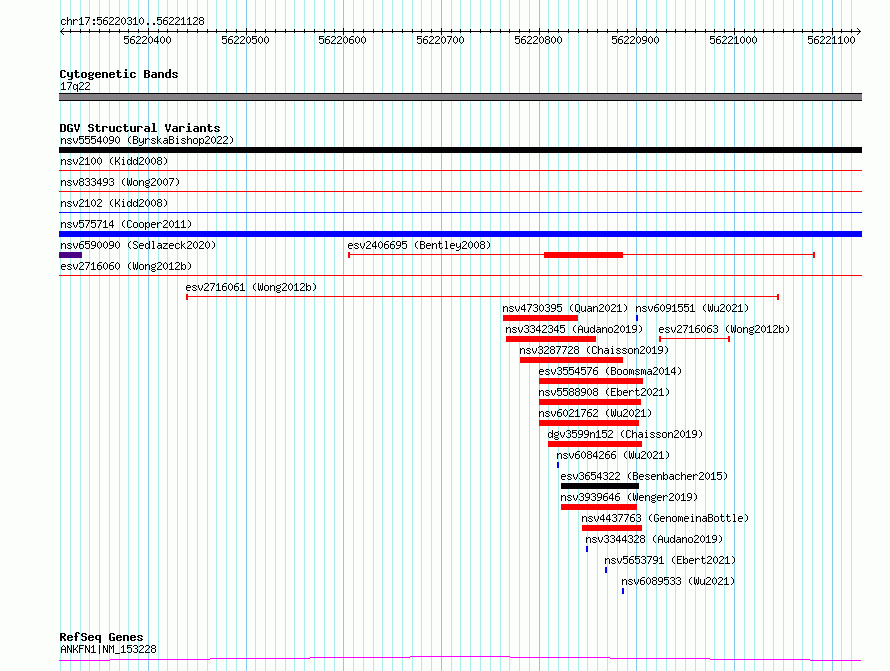The height and width of the screenshot is (671, 890).
Task: Open the esv2406695 Bentley2008 label
Action: (419, 245)
